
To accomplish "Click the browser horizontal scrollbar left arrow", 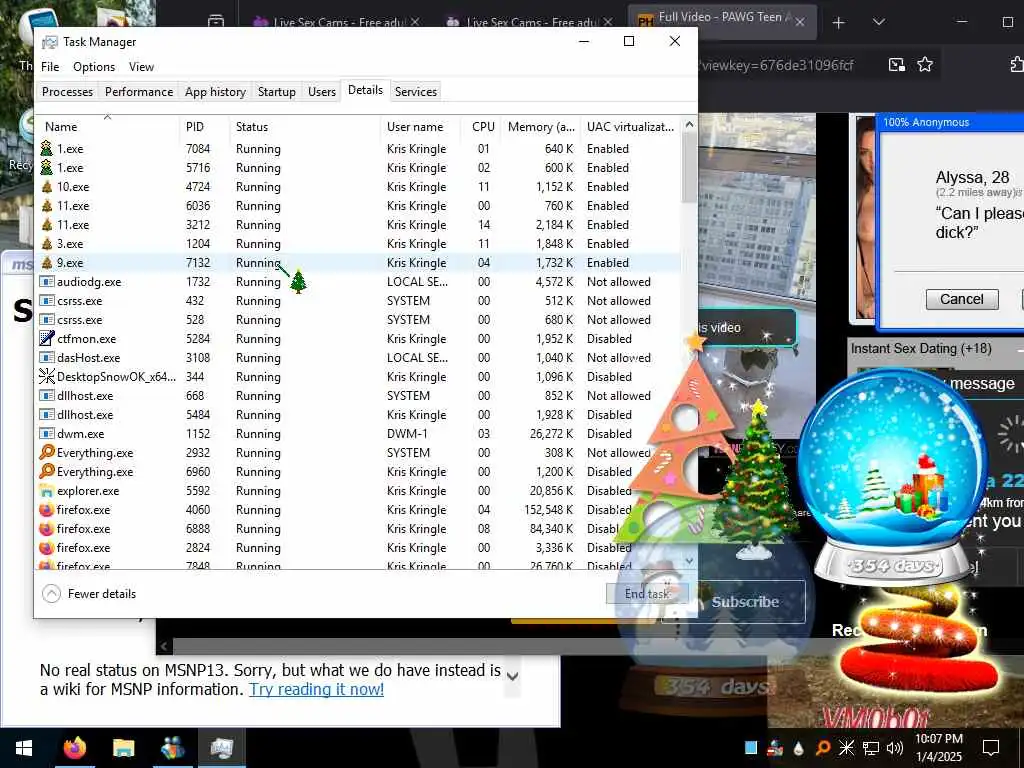I will click(x=164, y=646).
